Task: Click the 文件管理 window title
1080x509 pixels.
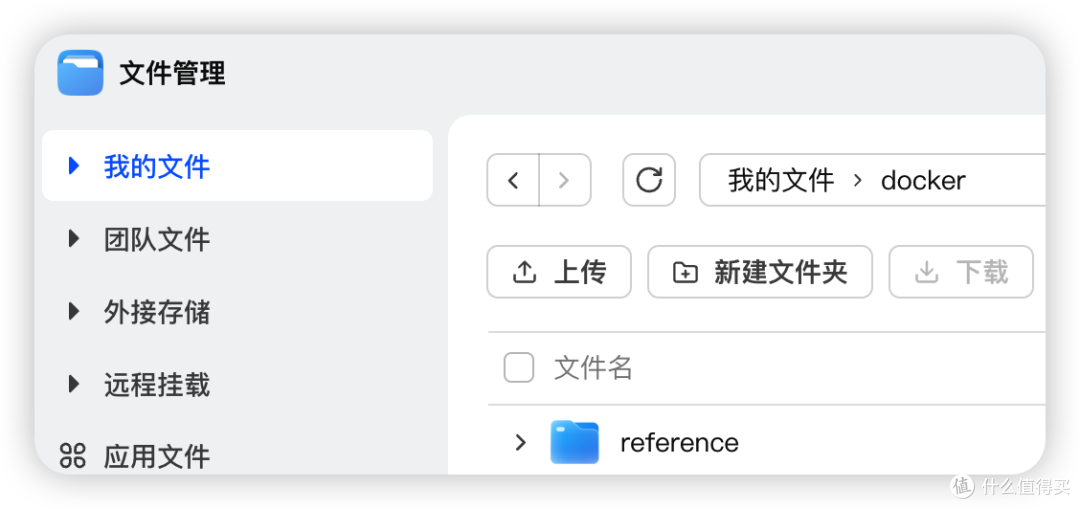Action: pyautogui.click(x=172, y=73)
